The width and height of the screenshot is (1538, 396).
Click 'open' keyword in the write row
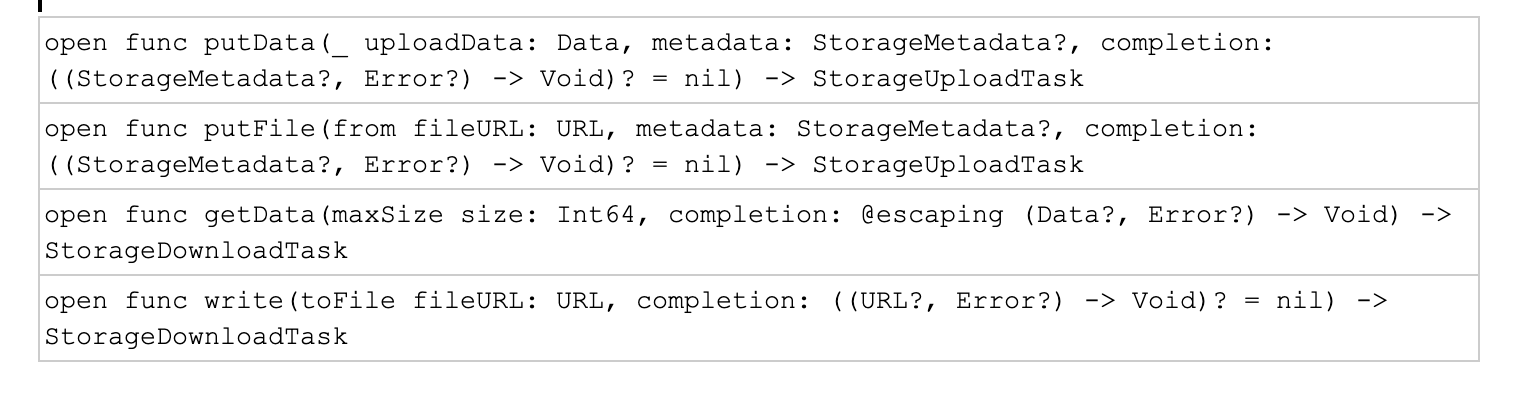click(x=77, y=302)
